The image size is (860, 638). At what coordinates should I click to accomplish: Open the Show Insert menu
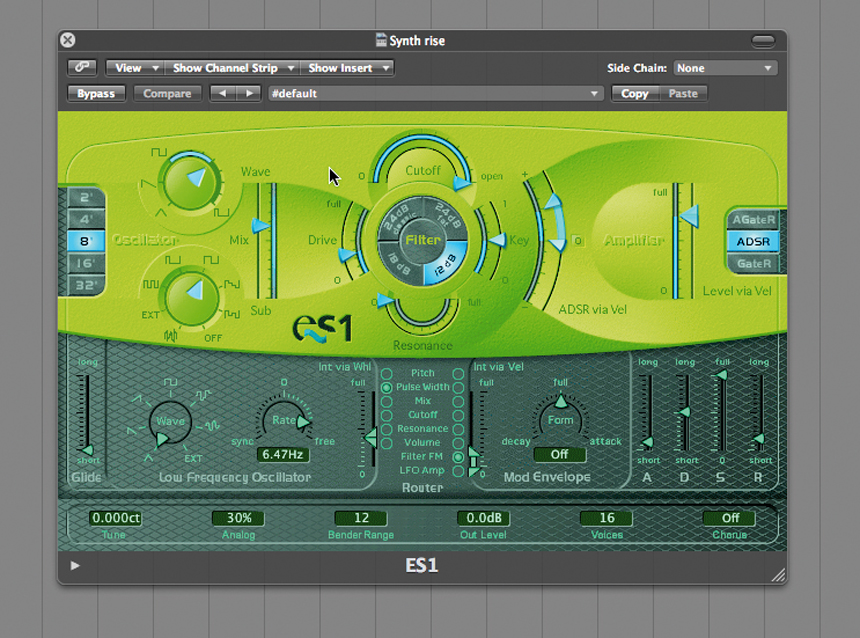tap(347, 67)
